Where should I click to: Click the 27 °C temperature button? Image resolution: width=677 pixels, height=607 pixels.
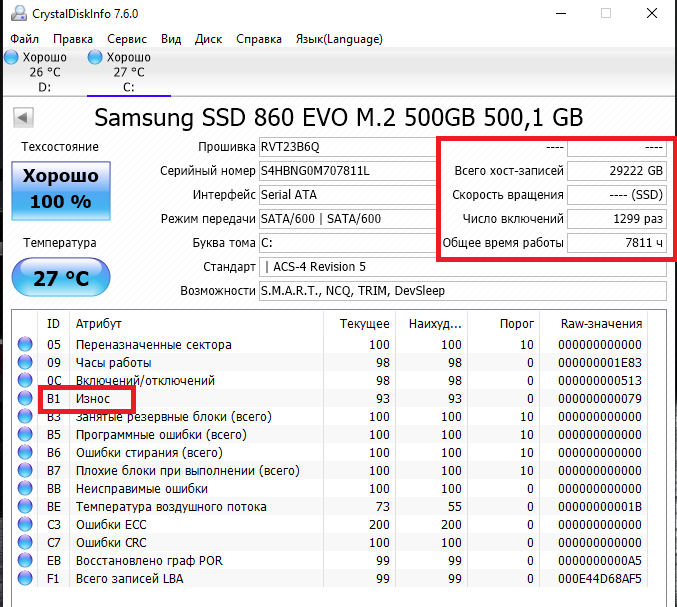[x=60, y=278]
